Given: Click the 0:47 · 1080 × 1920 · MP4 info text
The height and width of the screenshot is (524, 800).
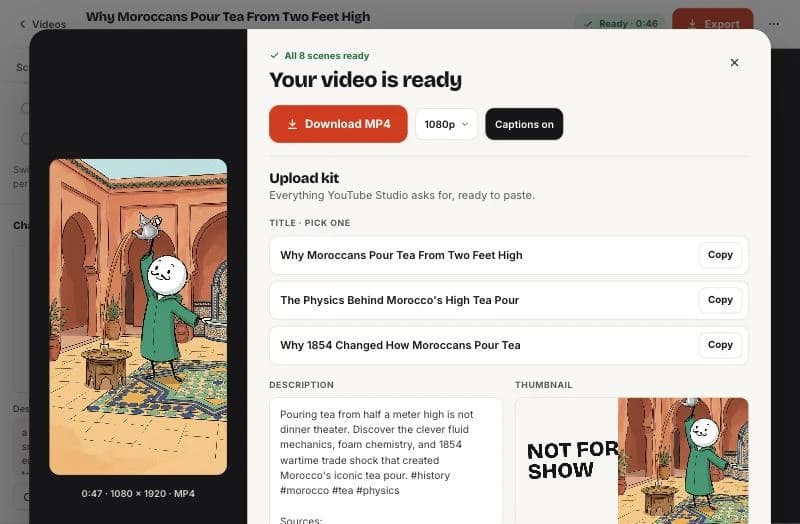Looking at the screenshot, I should 138,493.
